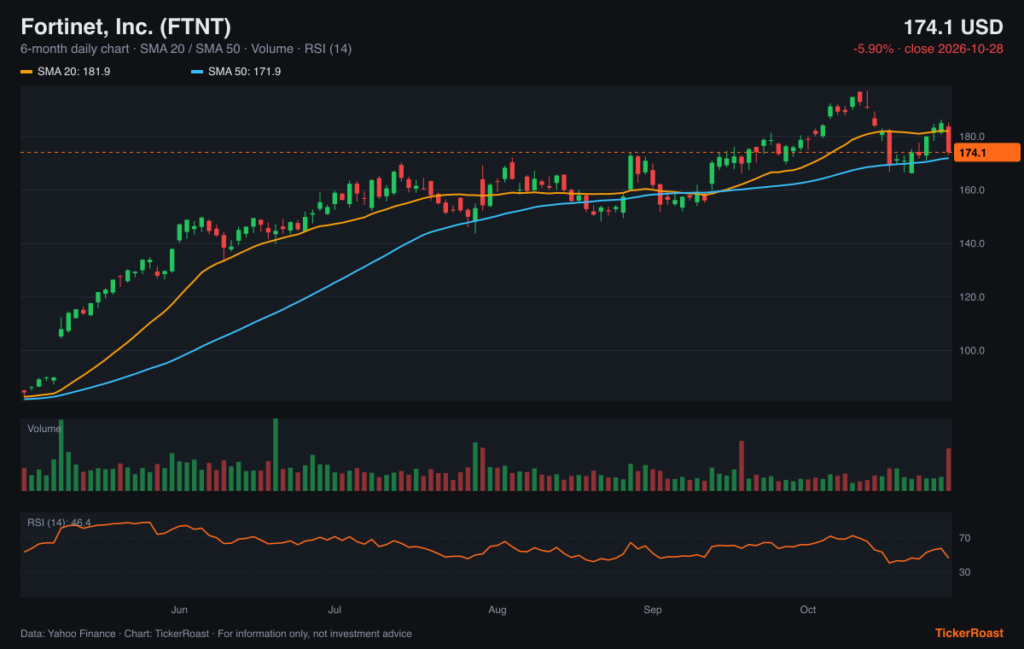Click the 160.0 price axis label

click(x=972, y=190)
